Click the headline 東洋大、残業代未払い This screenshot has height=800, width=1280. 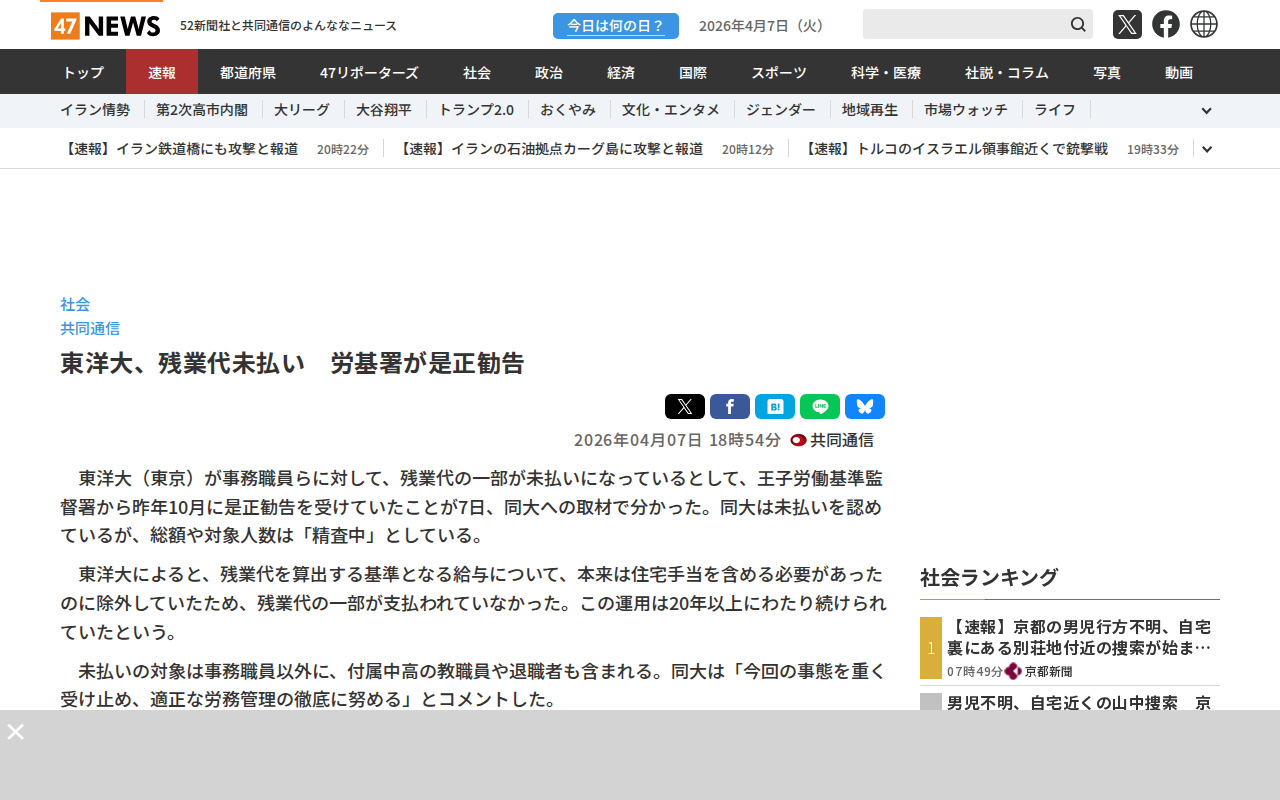point(292,363)
